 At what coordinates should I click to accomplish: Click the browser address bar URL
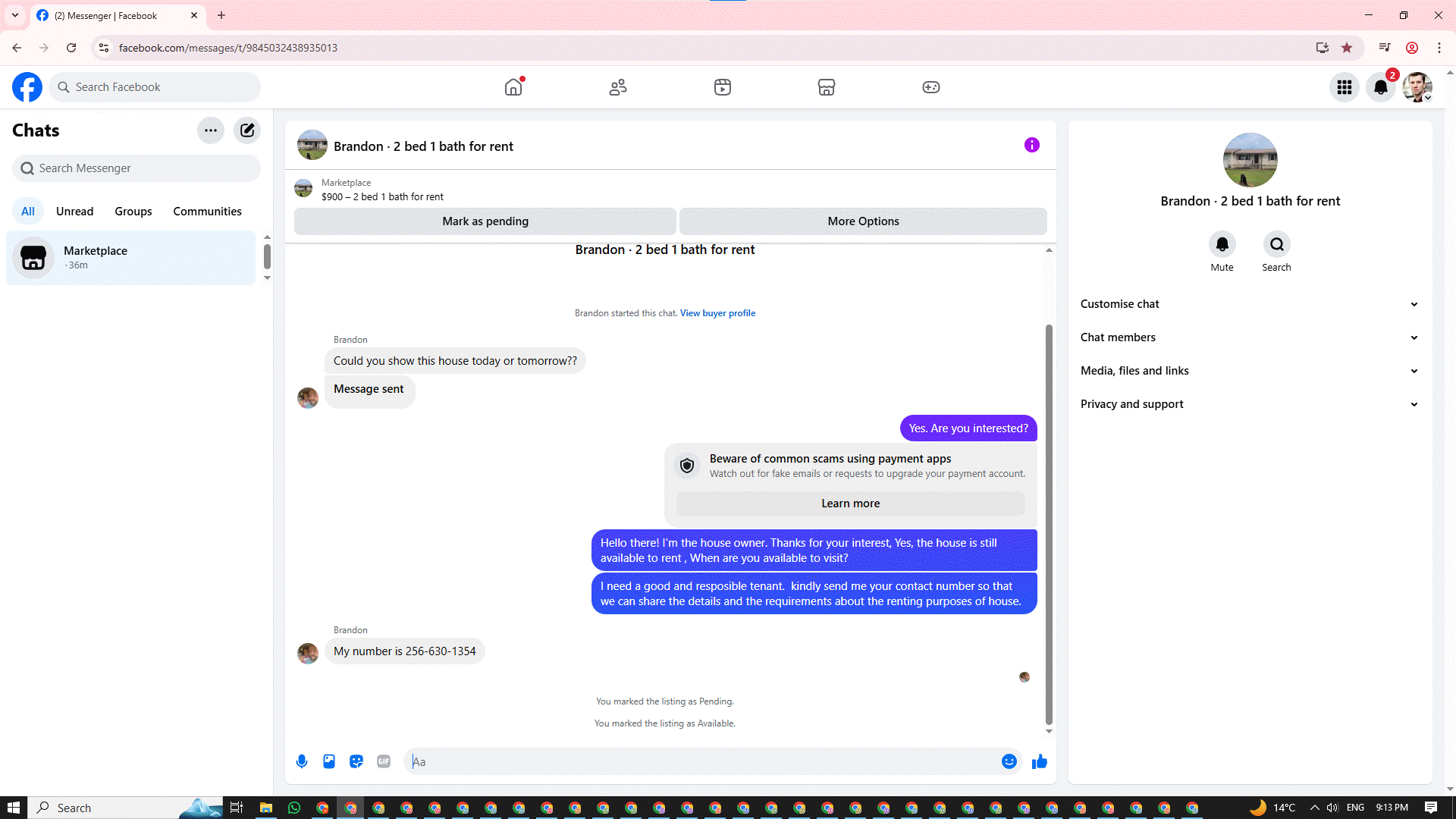[228, 48]
